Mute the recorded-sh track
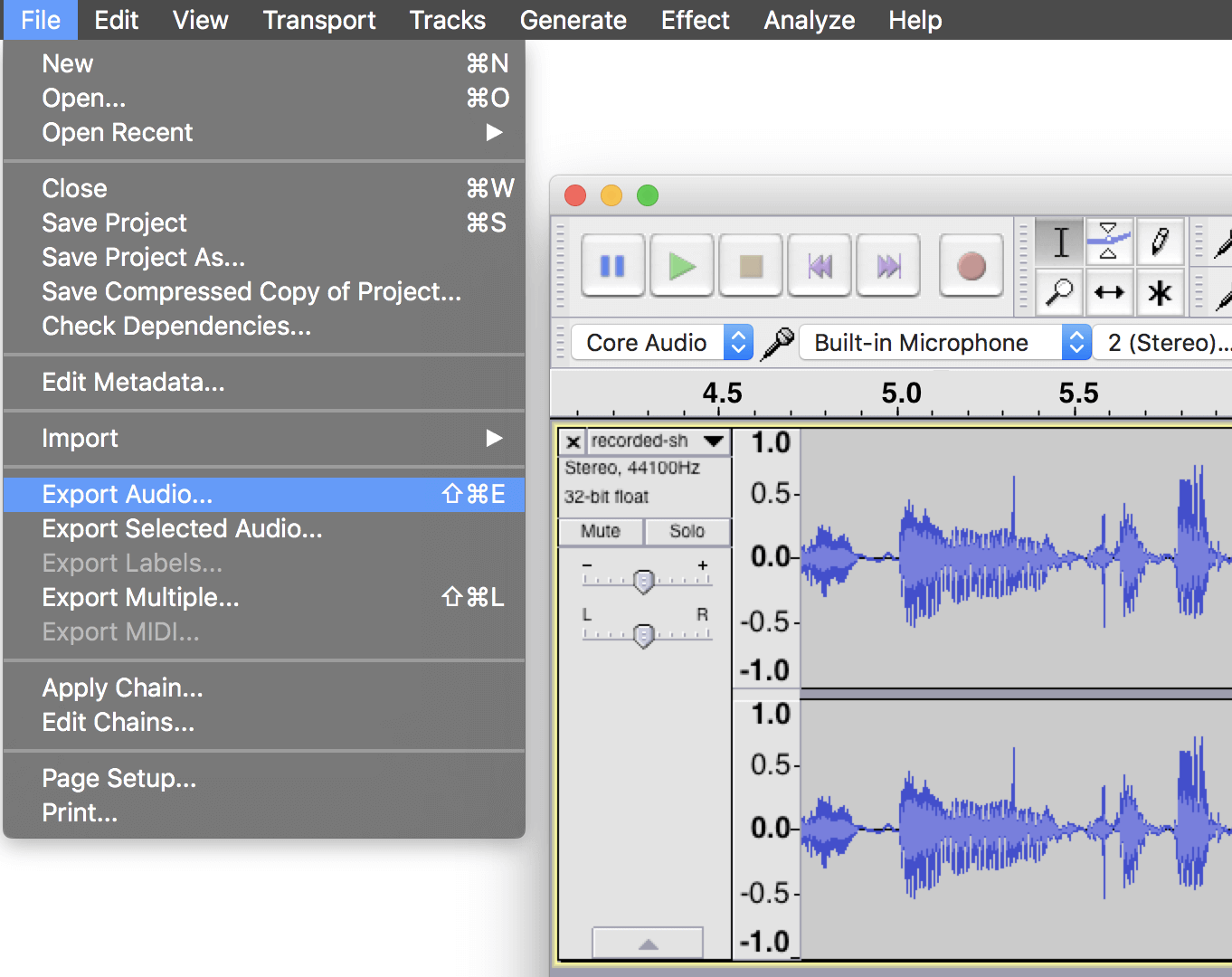The height and width of the screenshot is (977, 1232). coord(601,532)
